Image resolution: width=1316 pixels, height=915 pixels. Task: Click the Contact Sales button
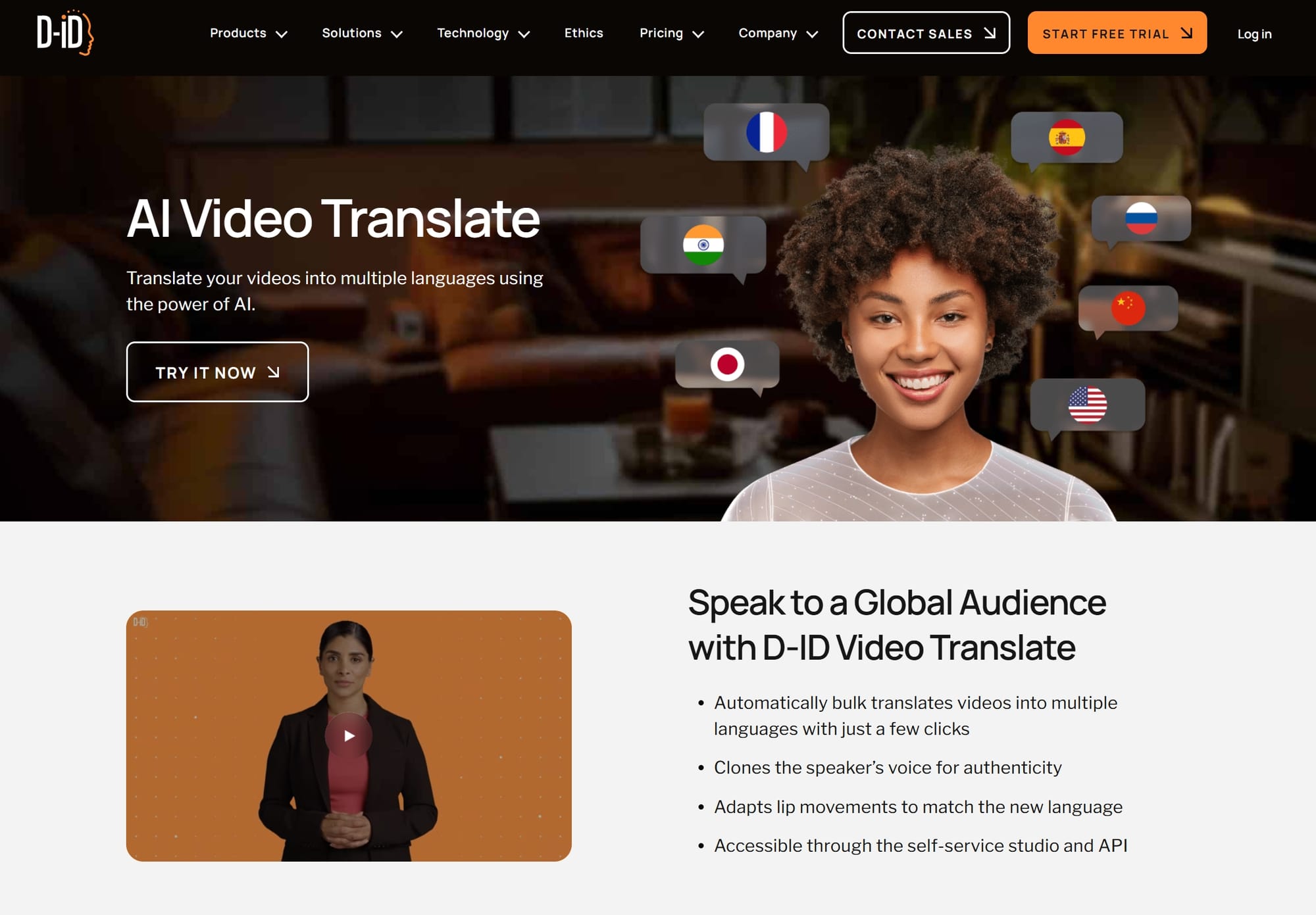[926, 33]
